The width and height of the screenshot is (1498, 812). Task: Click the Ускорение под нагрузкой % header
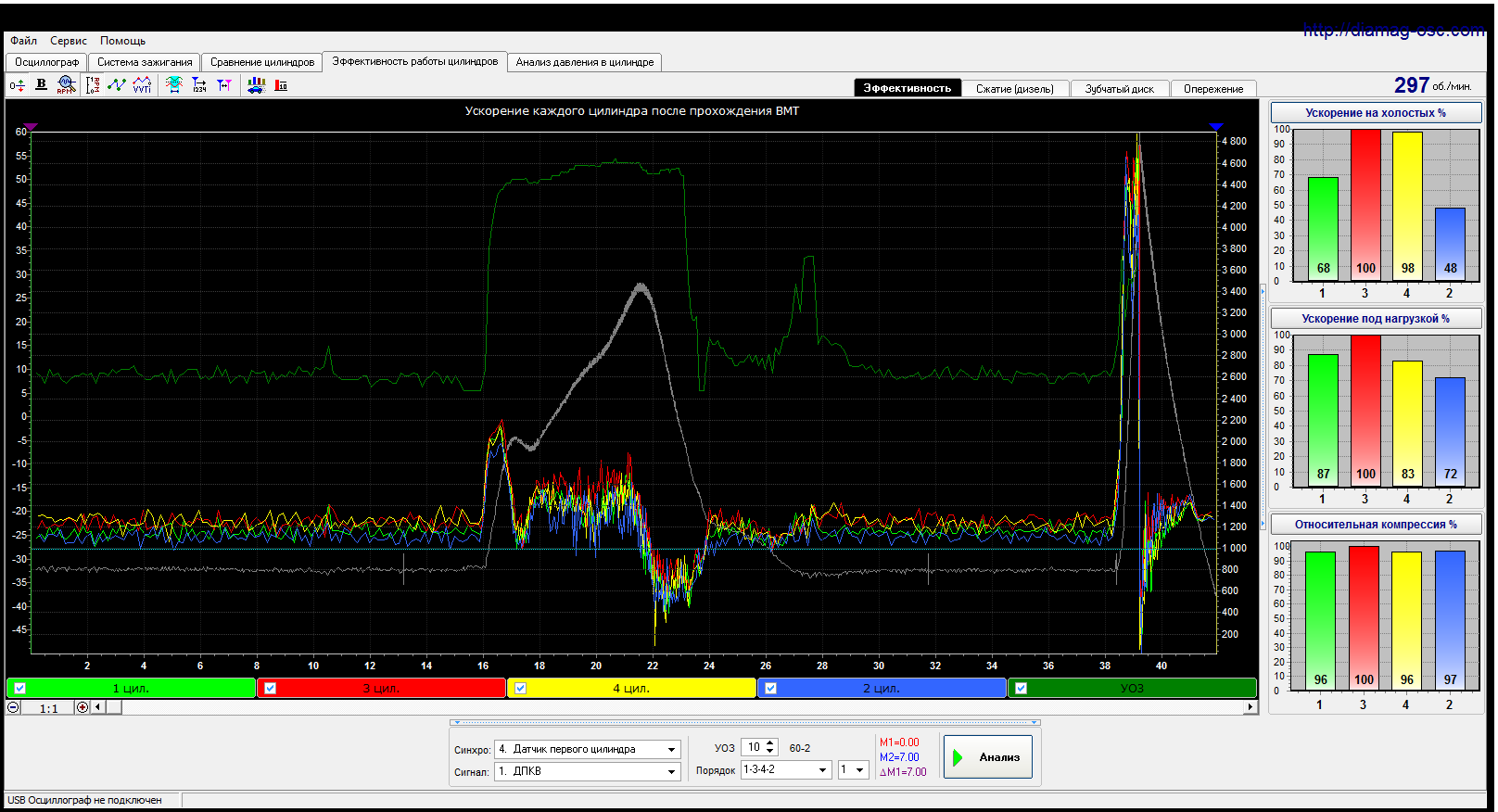pos(1376,318)
